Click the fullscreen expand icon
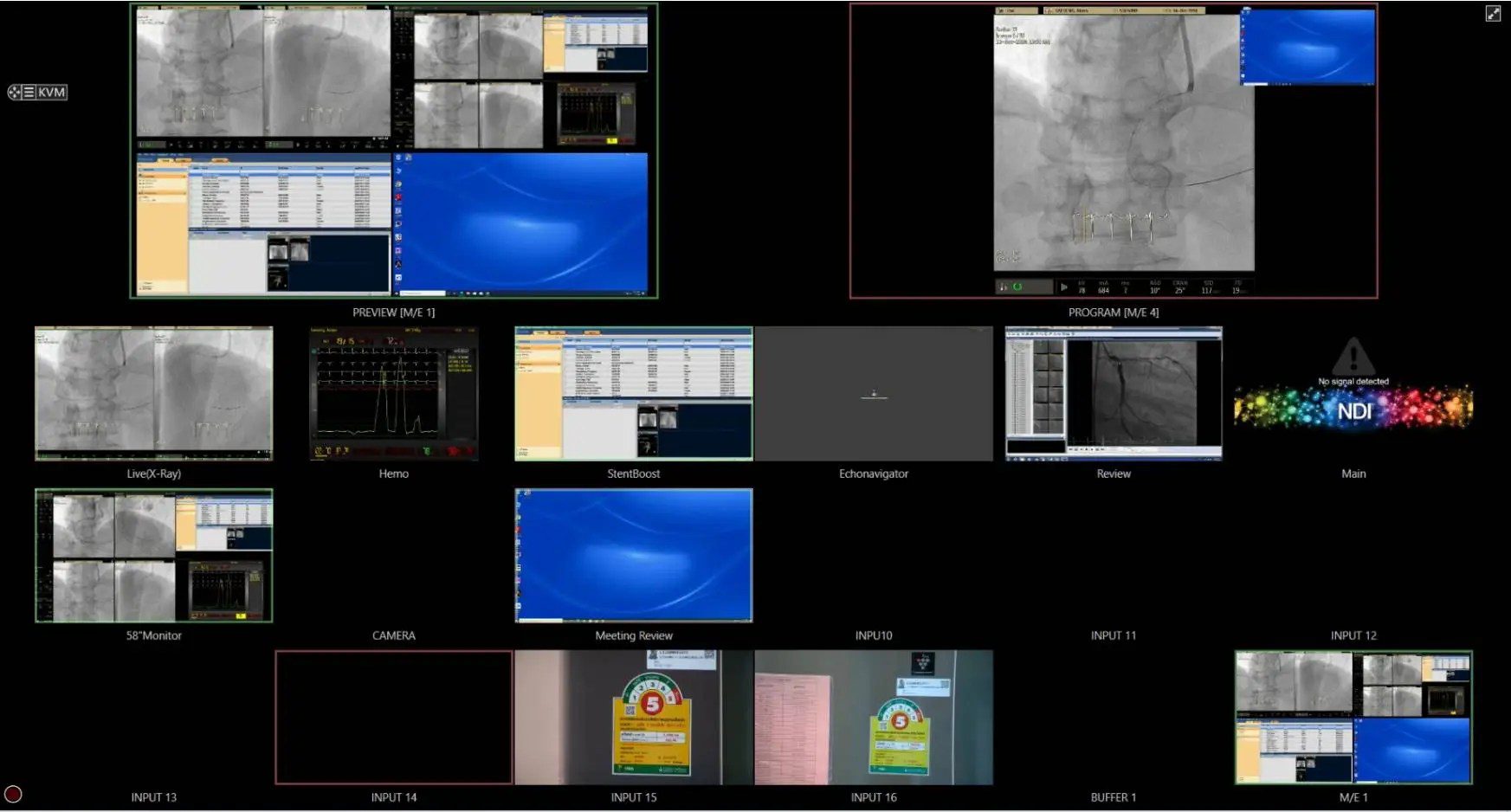 click(1493, 13)
